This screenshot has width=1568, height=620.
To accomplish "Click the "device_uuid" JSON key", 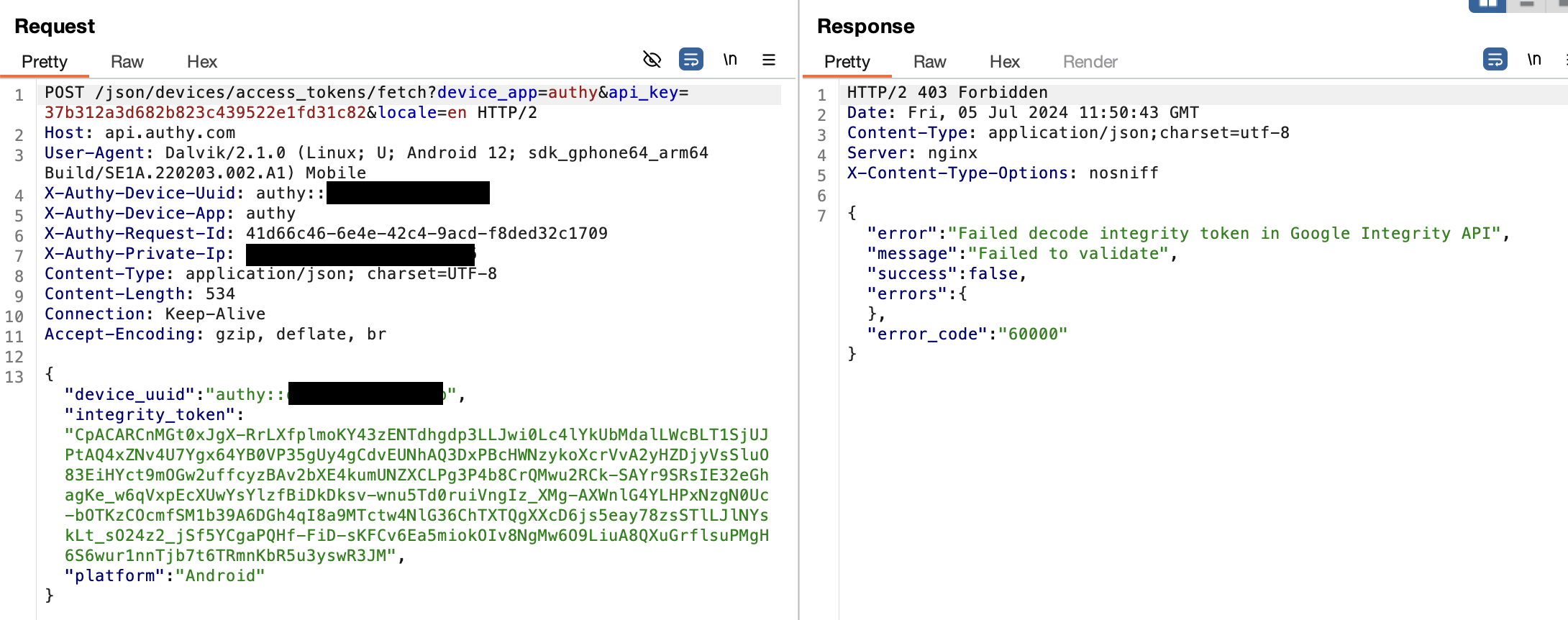I will (x=129, y=395).
